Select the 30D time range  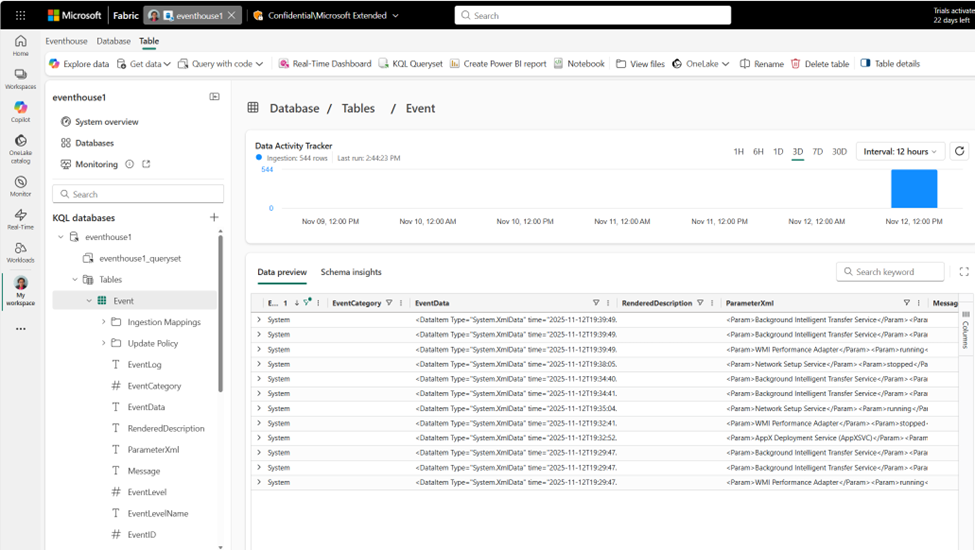839,151
